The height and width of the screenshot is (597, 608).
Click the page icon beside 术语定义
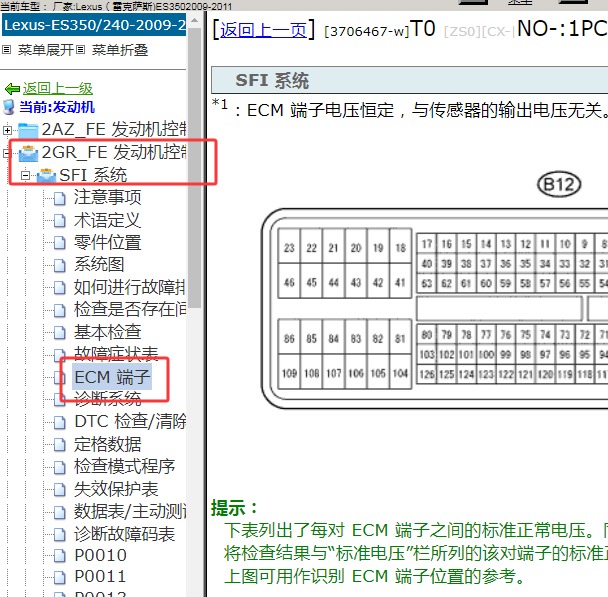tap(59, 221)
